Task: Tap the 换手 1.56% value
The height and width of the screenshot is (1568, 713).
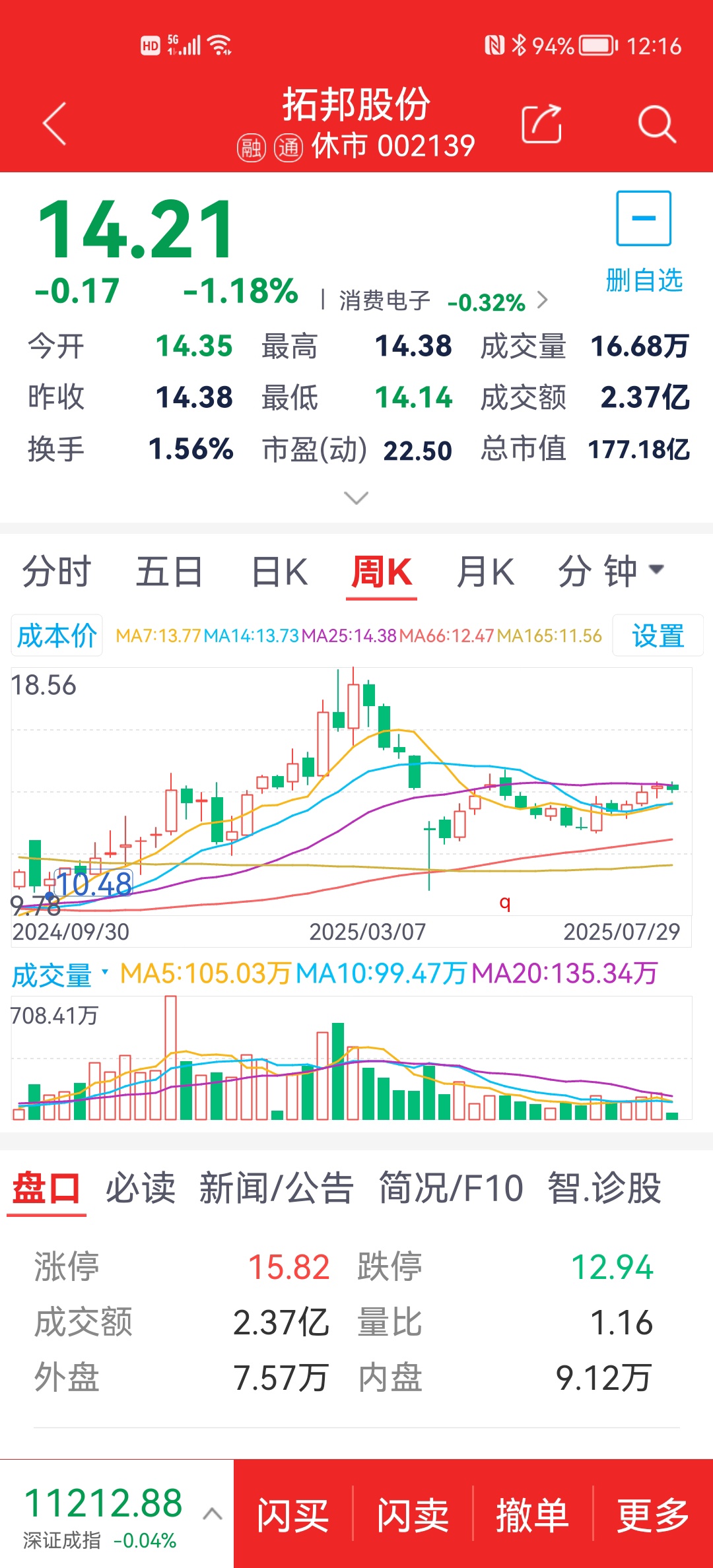Action: click(x=191, y=449)
